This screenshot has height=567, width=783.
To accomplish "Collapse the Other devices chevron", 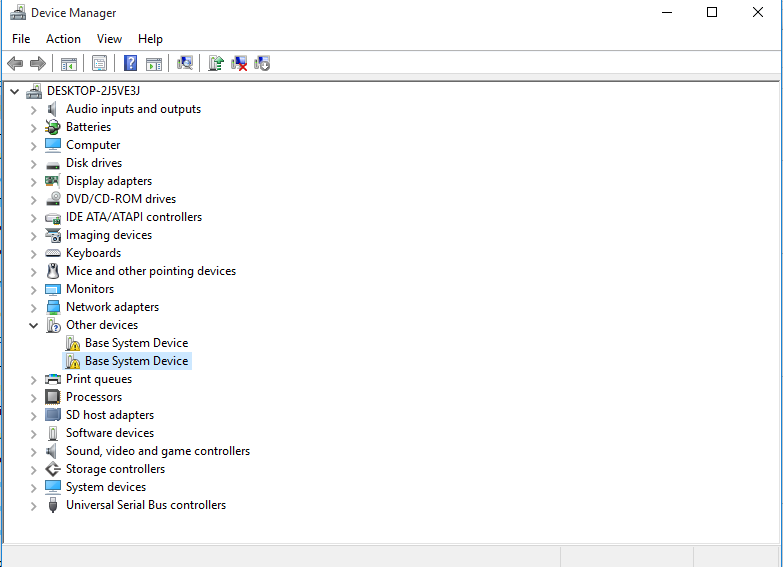I will pos(33,326).
